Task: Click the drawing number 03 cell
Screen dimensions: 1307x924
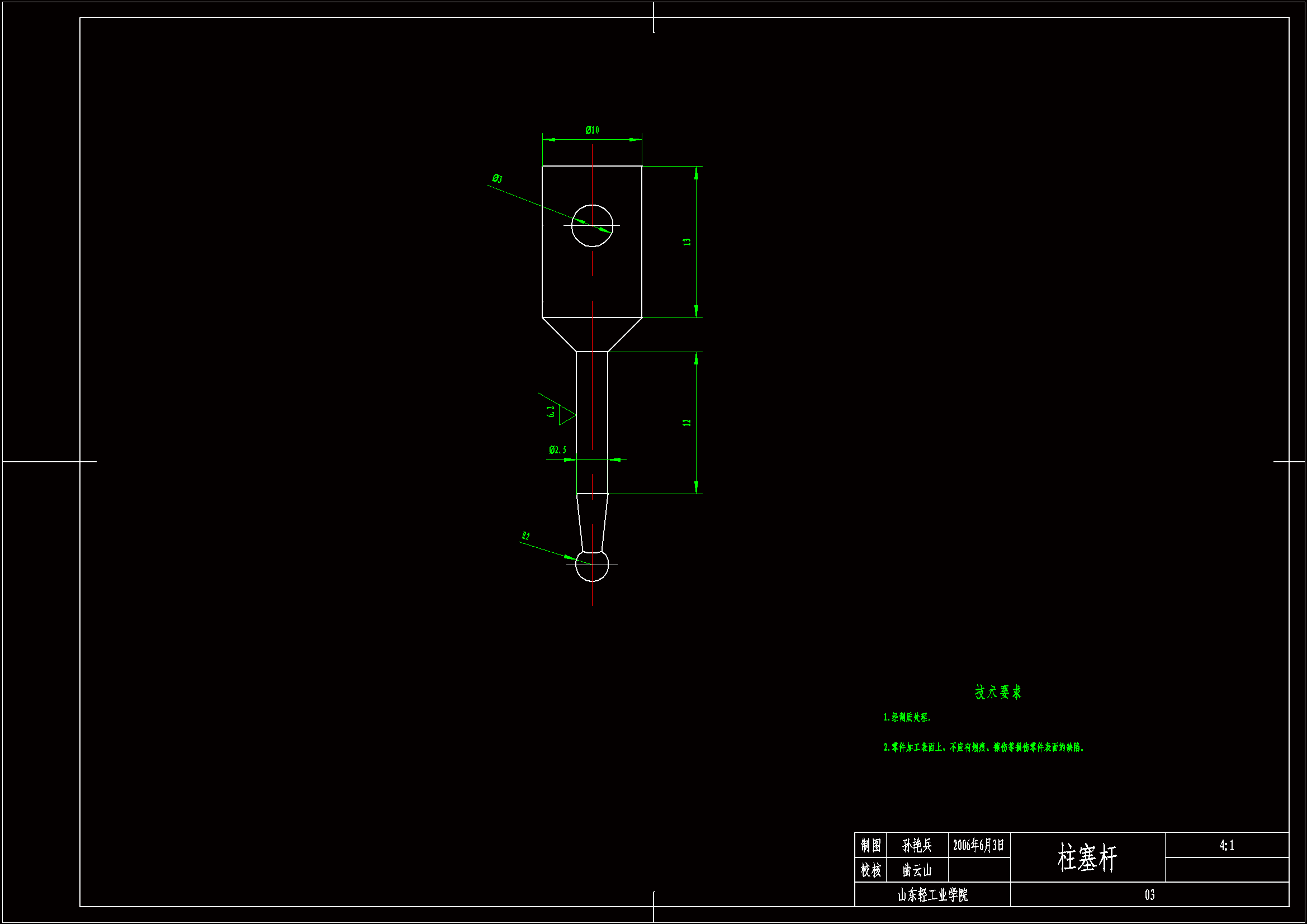Action: [1149, 895]
